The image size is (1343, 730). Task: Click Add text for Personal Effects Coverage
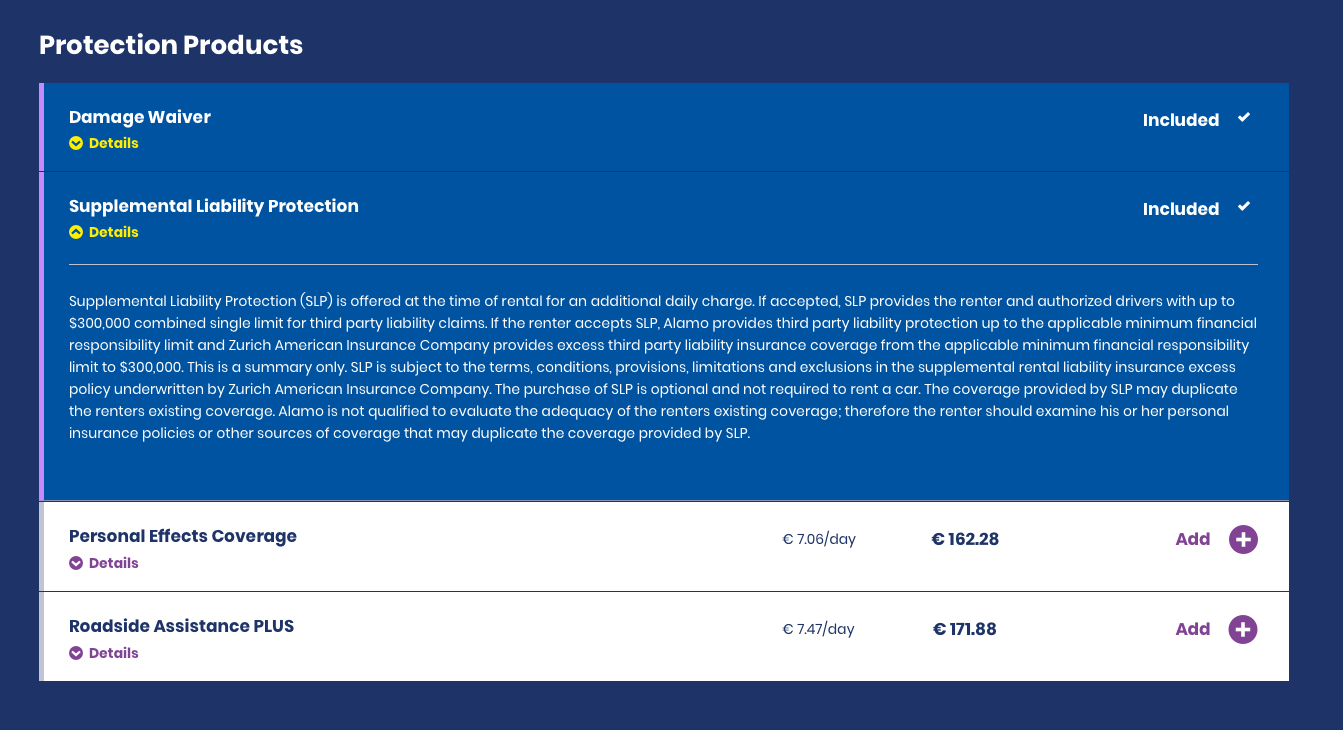point(1192,539)
